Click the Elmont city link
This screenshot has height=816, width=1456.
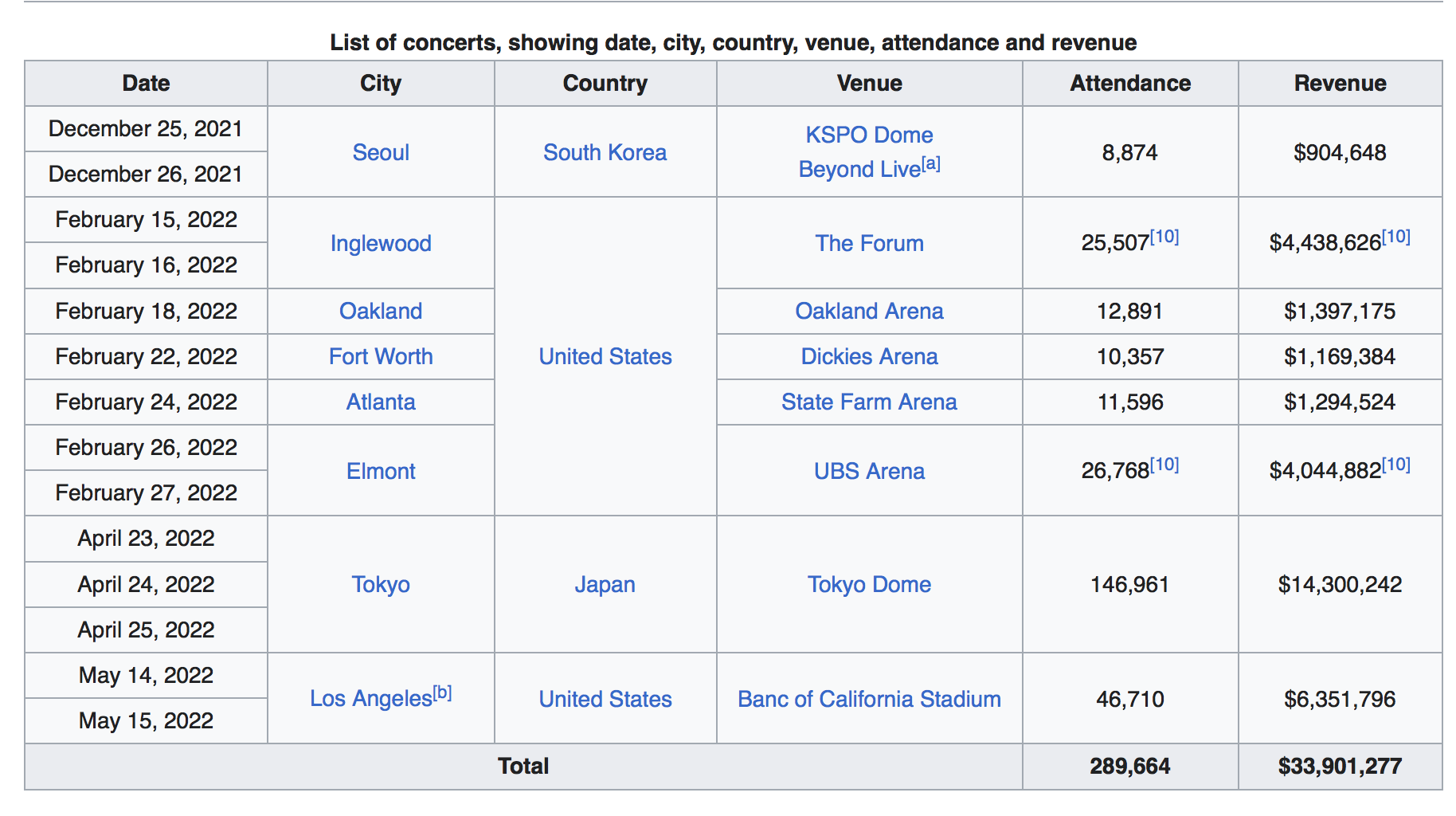pyautogui.click(x=381, y=471)
